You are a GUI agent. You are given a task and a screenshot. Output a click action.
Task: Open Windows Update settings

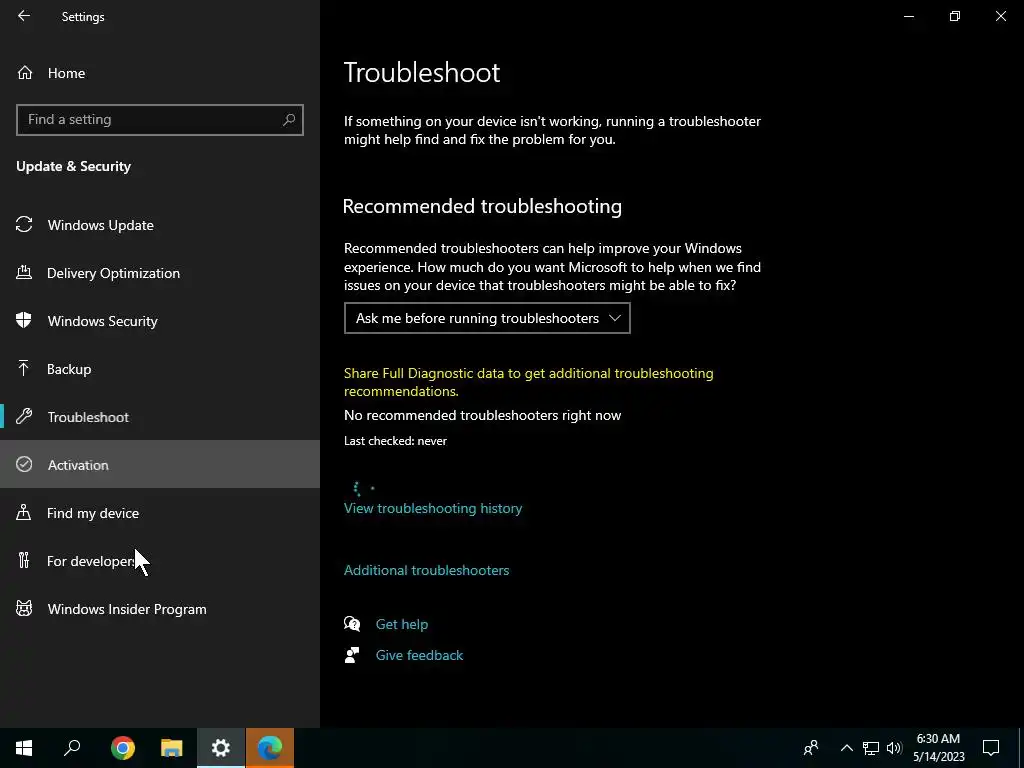tap(160, 225)
